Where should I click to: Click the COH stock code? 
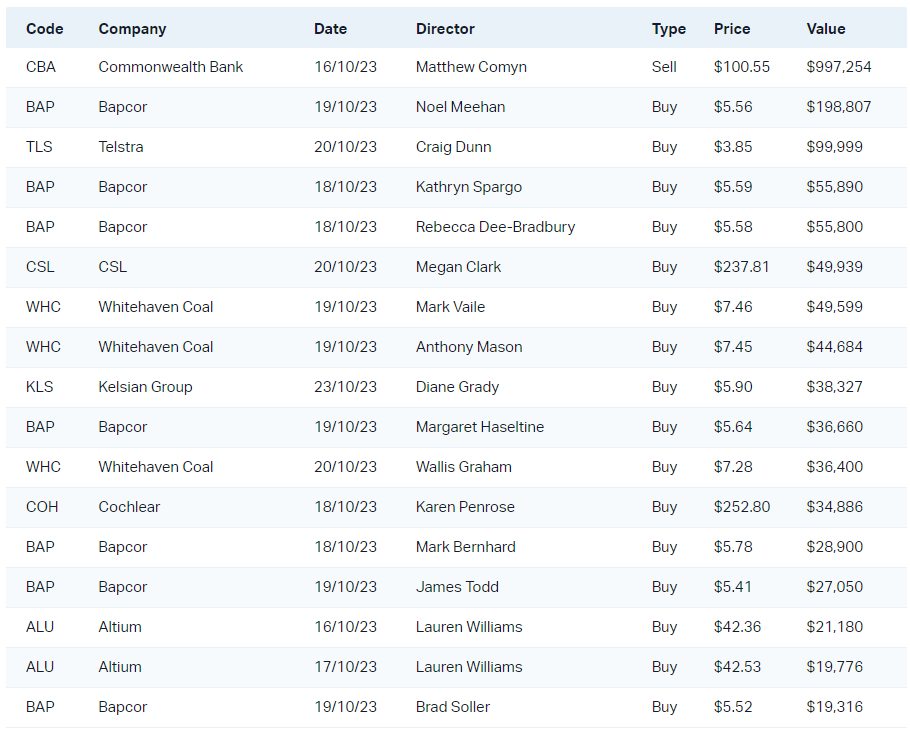coord(42,507)
